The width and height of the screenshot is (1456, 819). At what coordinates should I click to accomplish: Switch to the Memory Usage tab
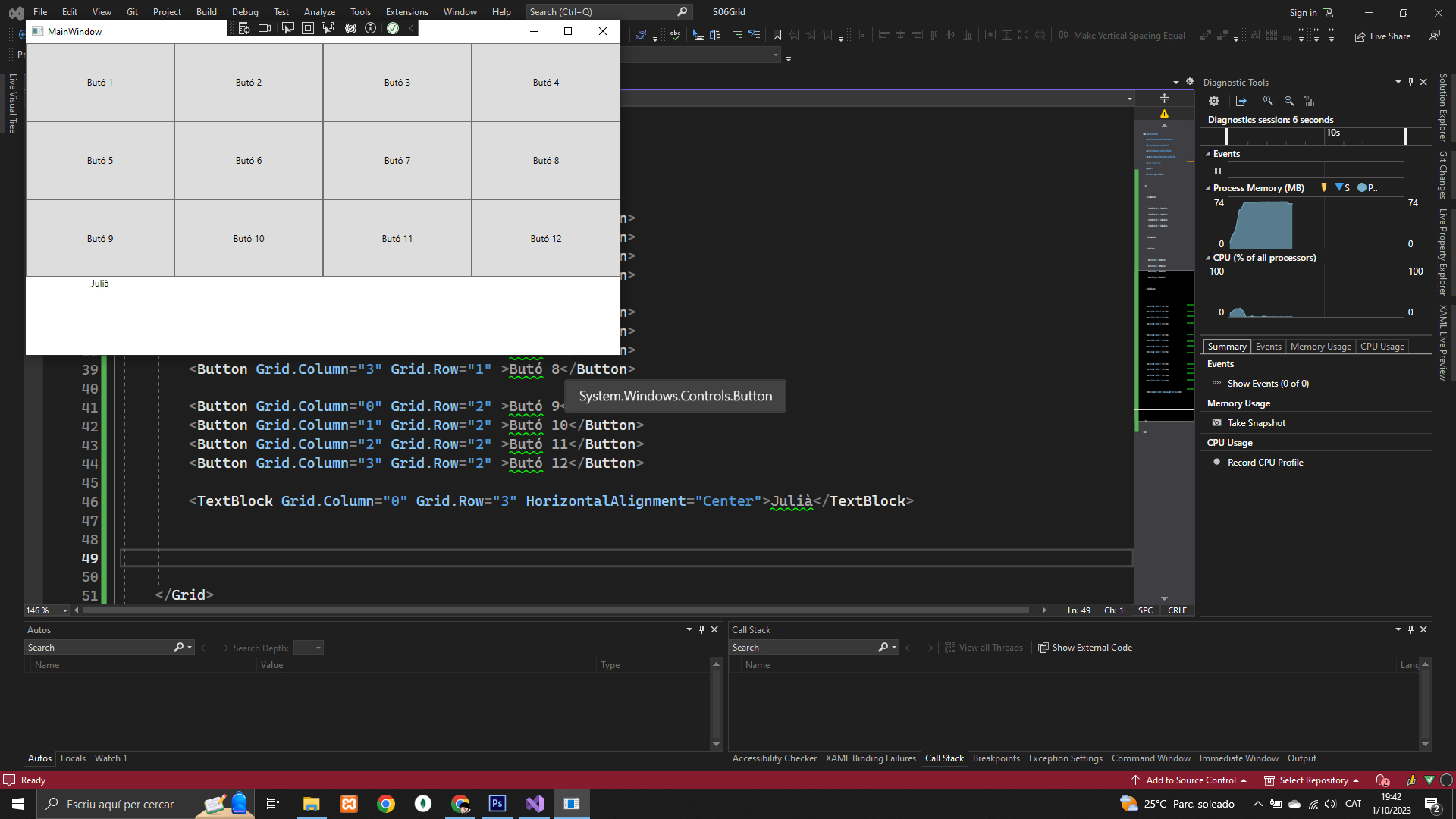[x=1320, y=347]
